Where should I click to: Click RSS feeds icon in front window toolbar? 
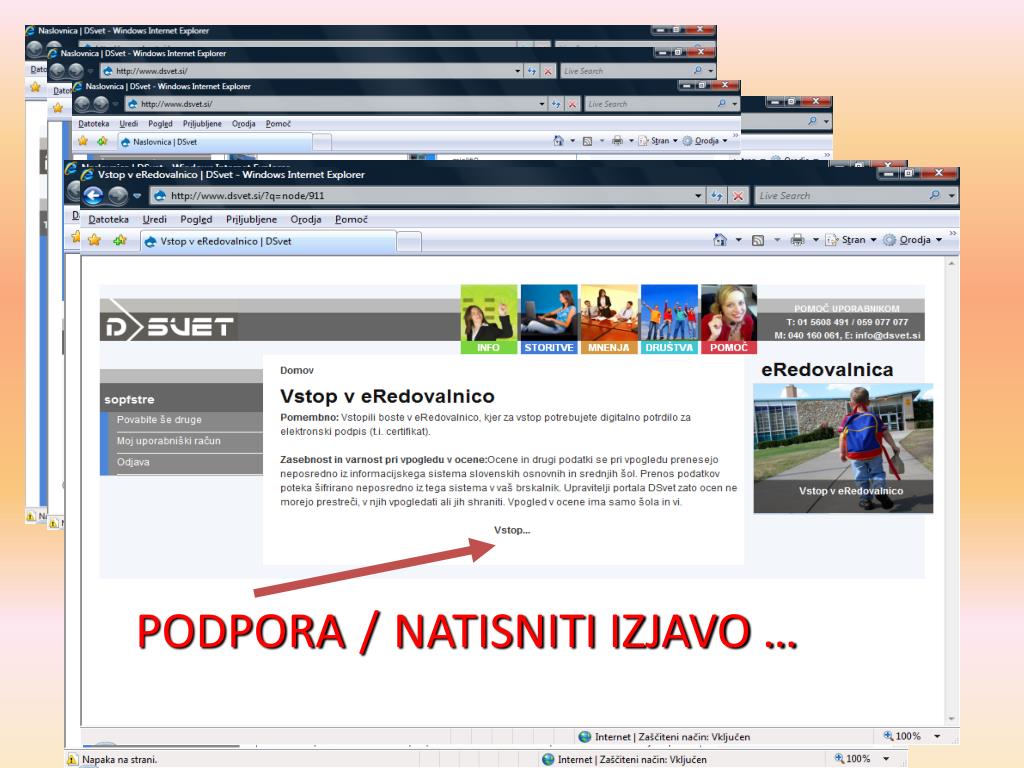758,240
